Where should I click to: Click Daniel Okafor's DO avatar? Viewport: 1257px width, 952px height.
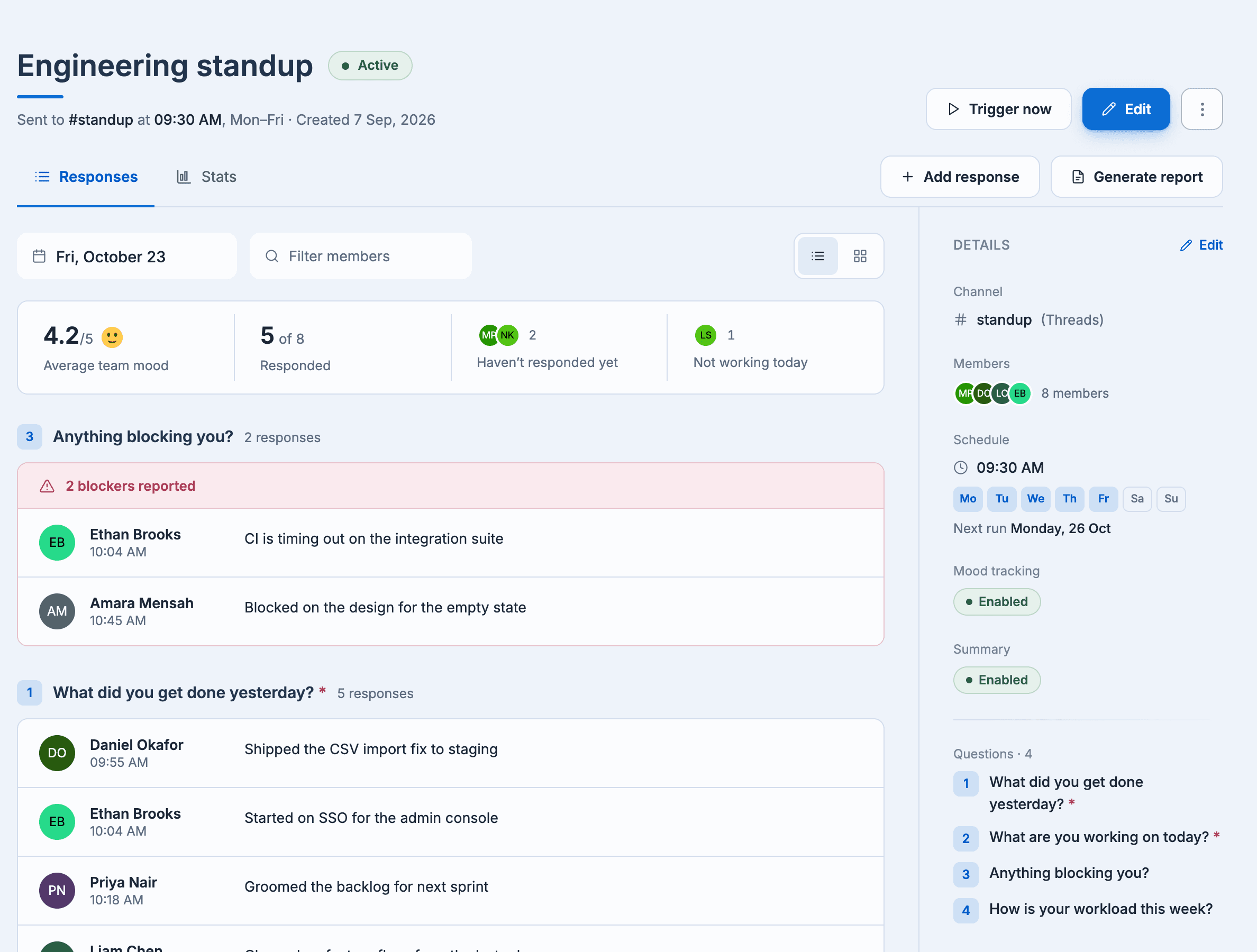click(x=57, y=753)
